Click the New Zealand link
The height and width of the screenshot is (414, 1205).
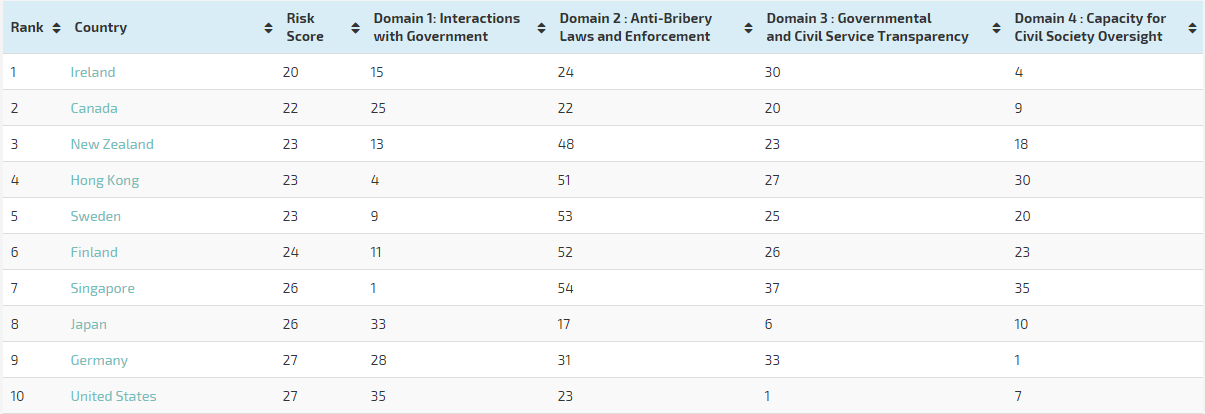112,144
